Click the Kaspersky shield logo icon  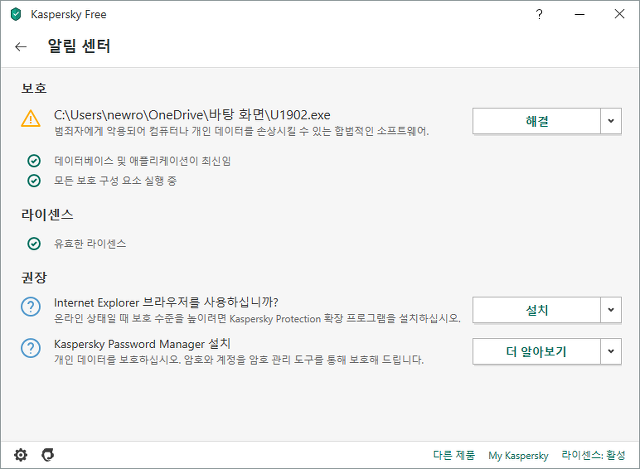[x=16, y=14]
